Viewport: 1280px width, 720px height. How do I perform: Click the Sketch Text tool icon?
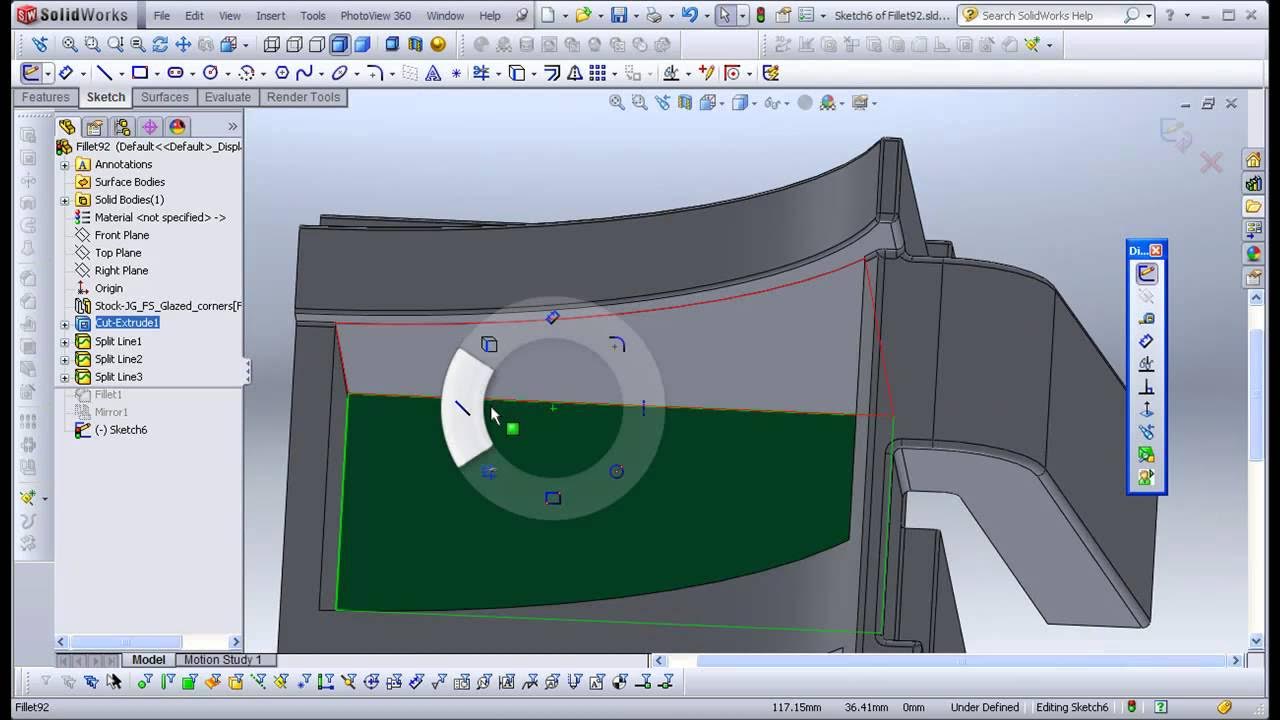pos(433,73)
